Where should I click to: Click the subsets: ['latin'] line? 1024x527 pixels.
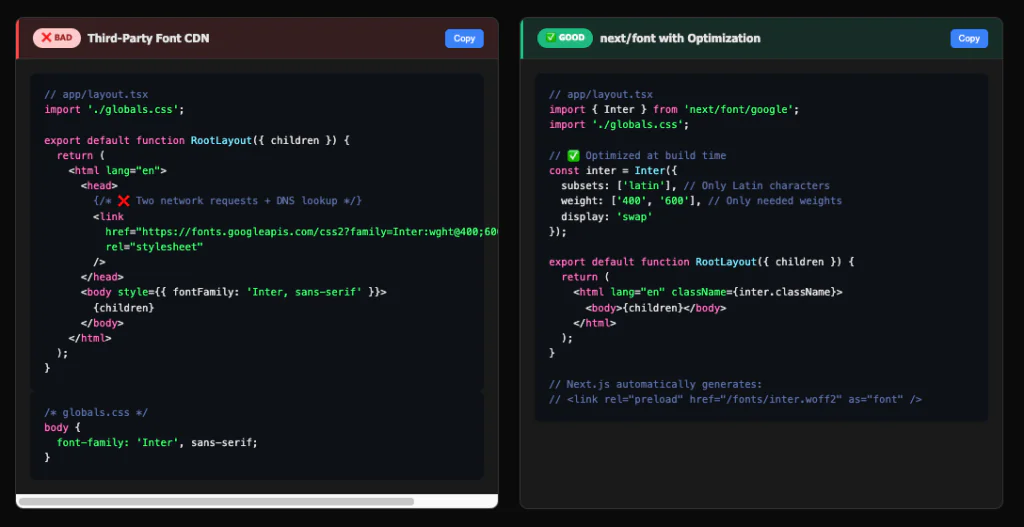695,185
